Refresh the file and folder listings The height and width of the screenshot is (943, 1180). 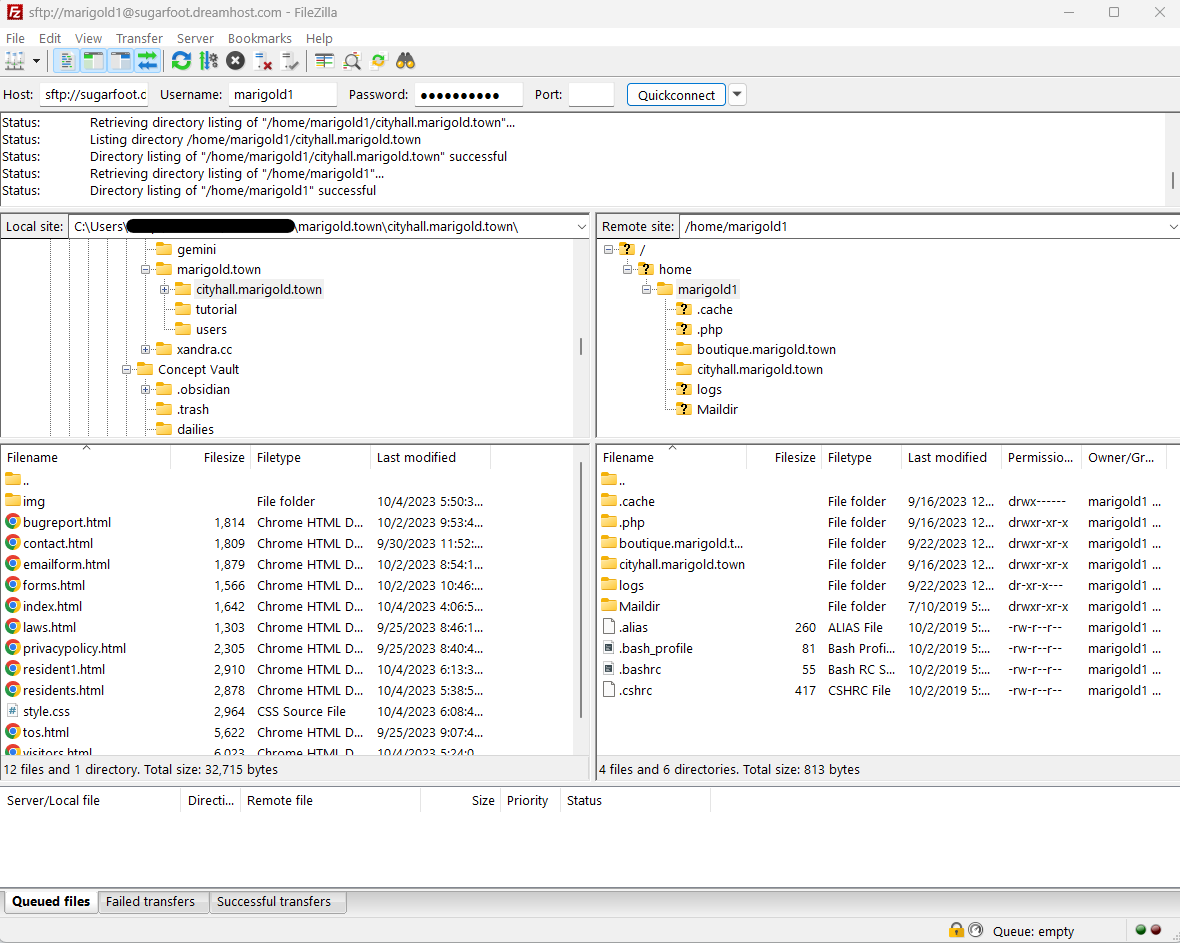(x=180, y=61)
